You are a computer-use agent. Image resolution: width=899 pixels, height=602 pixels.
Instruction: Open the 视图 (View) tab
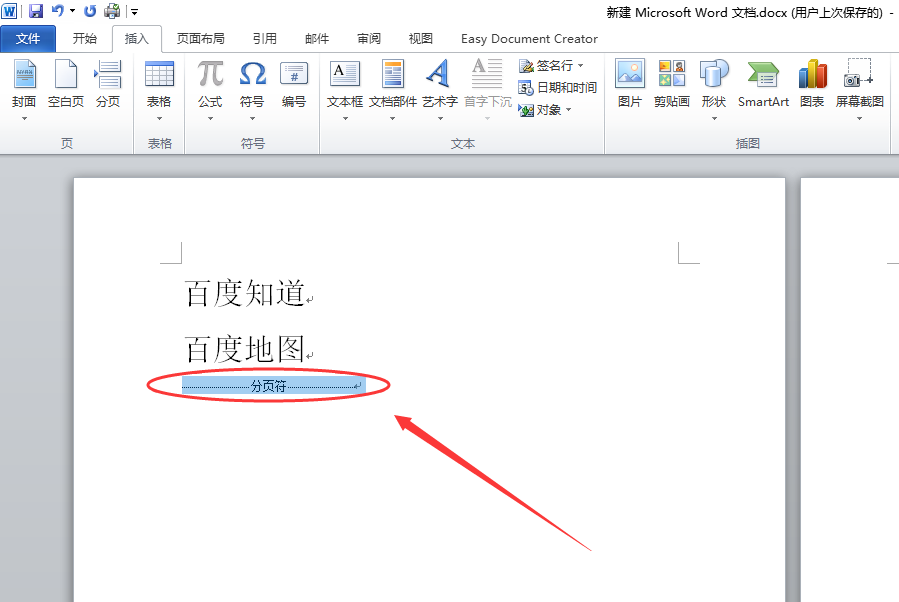tap(421, 38)
